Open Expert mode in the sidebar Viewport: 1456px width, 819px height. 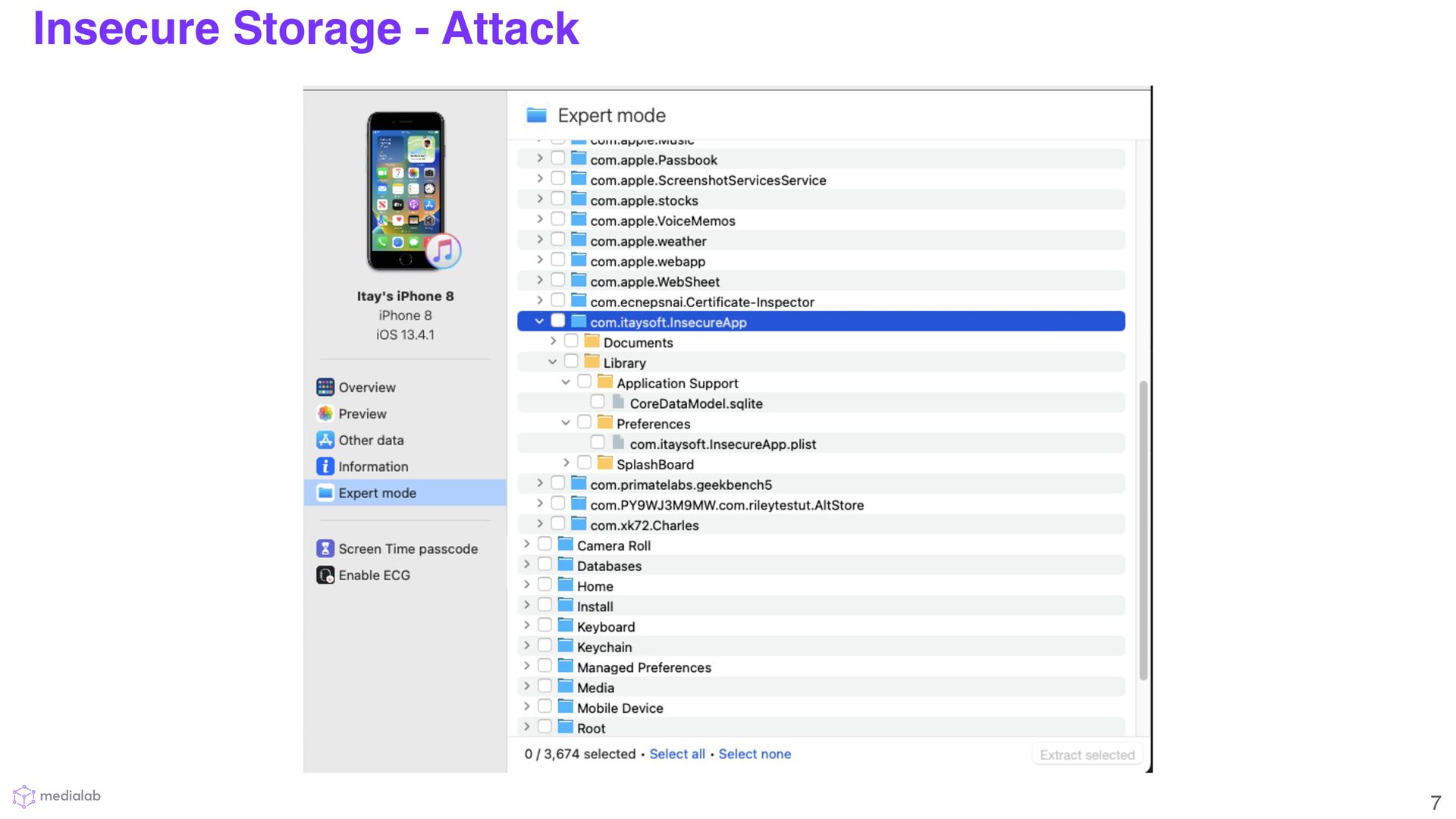pyautogui.click(x=377, y=494)
